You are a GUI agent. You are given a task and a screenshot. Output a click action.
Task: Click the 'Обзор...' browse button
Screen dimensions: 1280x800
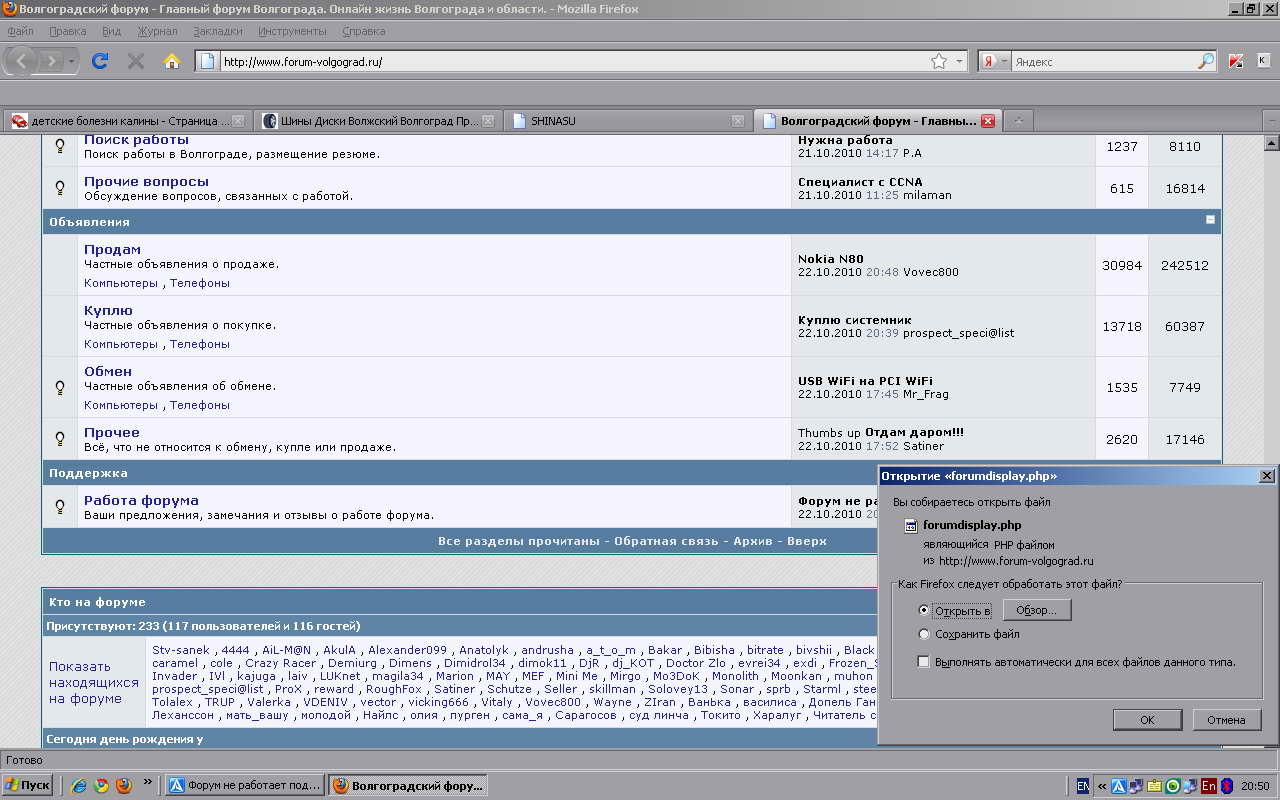1036,610
